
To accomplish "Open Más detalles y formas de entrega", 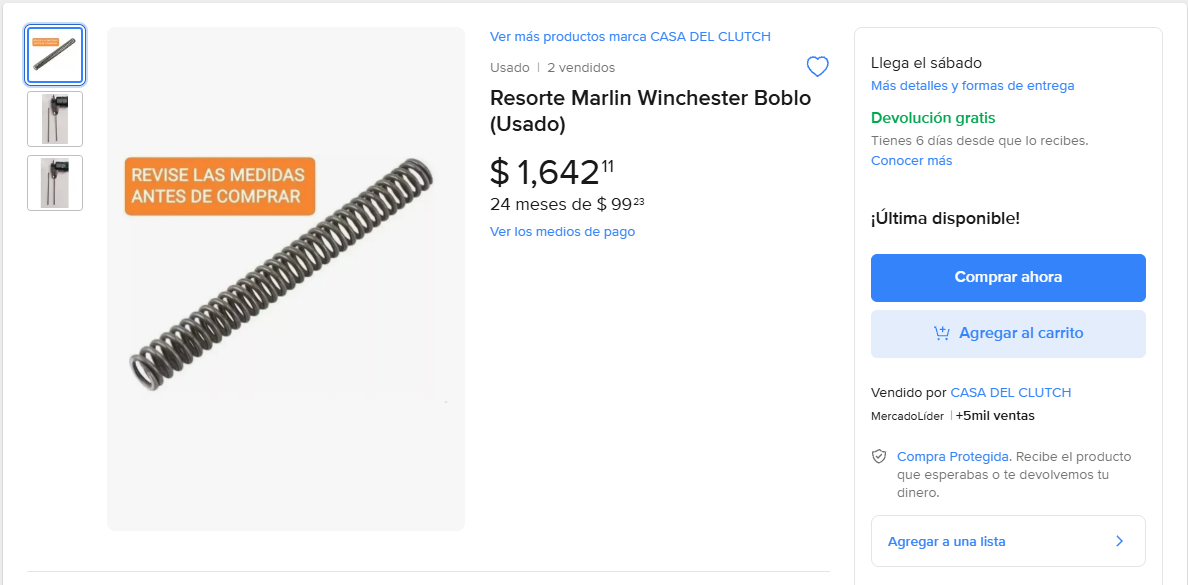I will click(972, 86).
